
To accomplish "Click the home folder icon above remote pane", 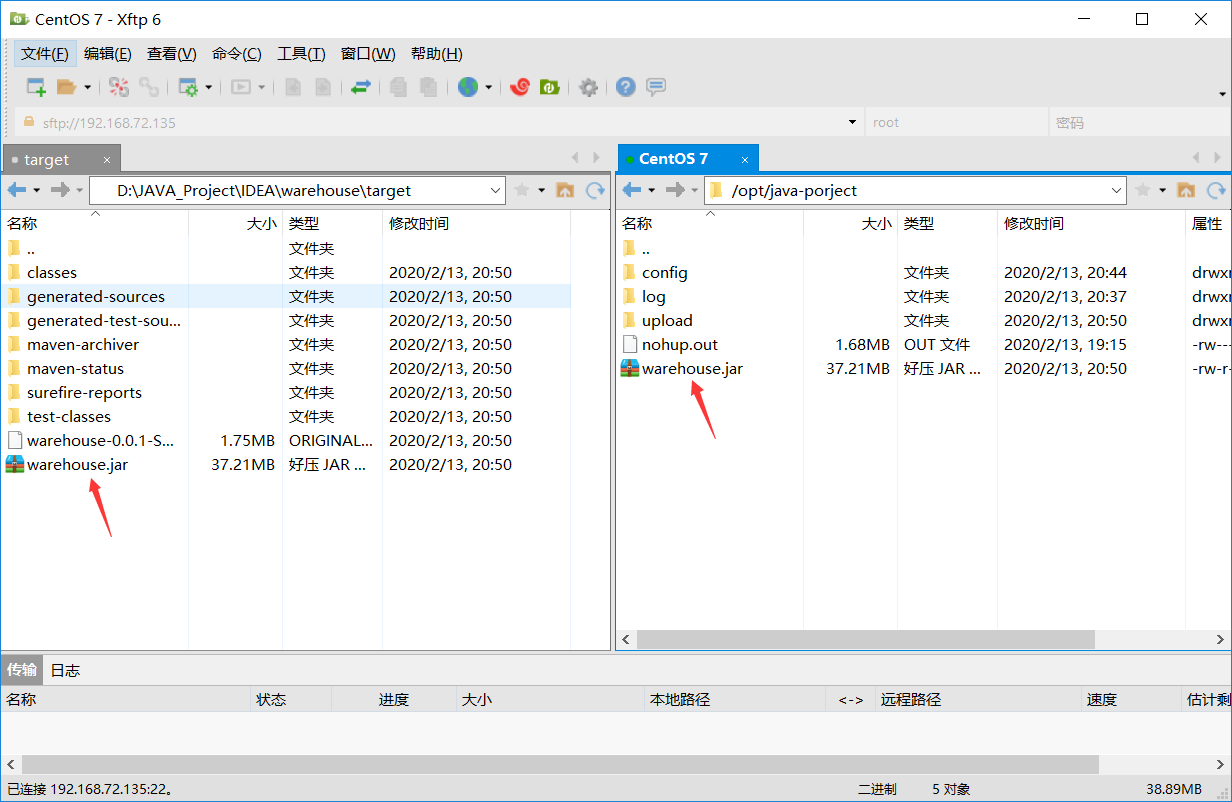I will click(1186, 190).
